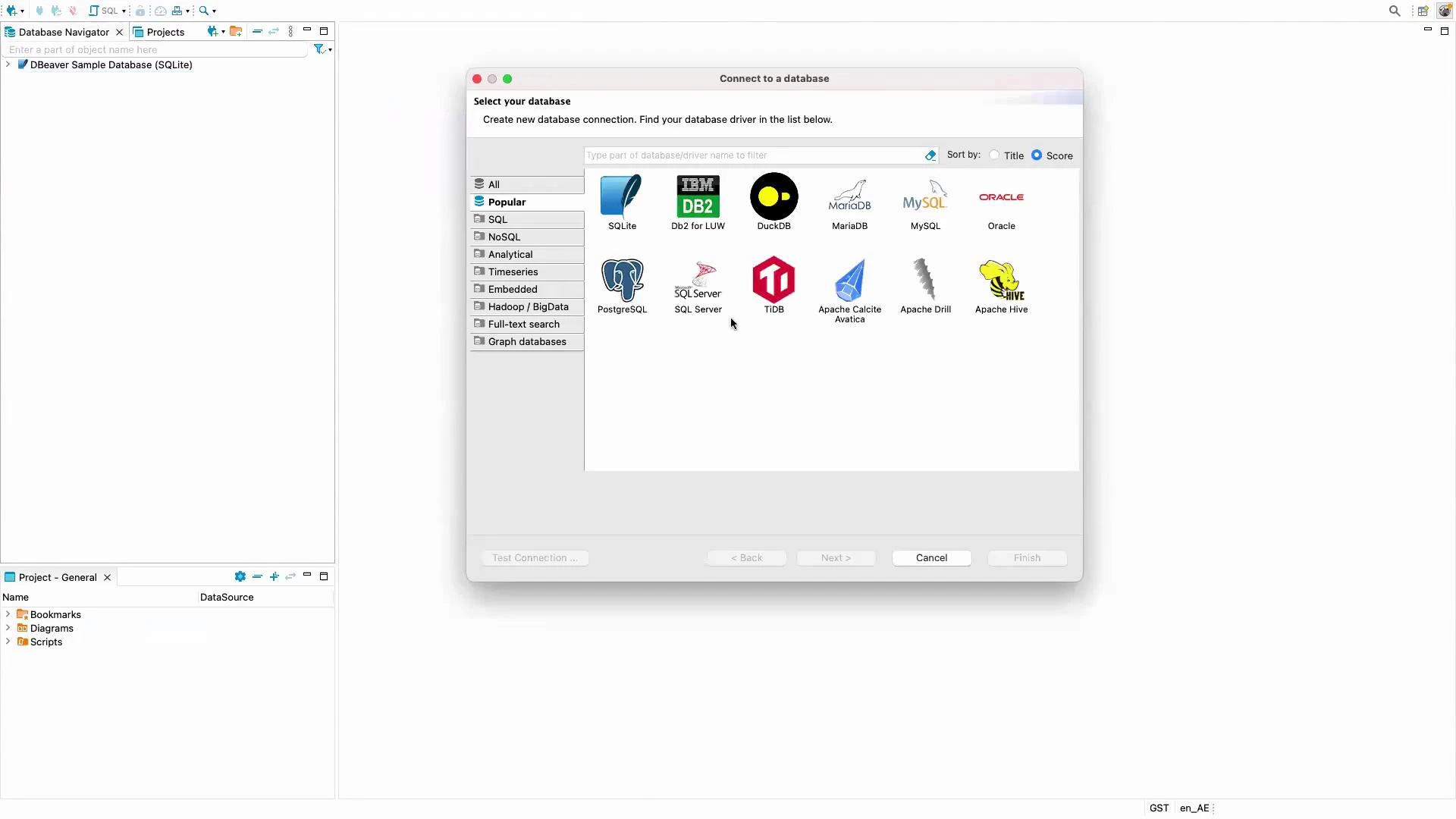This screenshot has width=1456, height=819.
Task: Expand the Bookmarks folder in Project General
Action: (x=8, y=614)
